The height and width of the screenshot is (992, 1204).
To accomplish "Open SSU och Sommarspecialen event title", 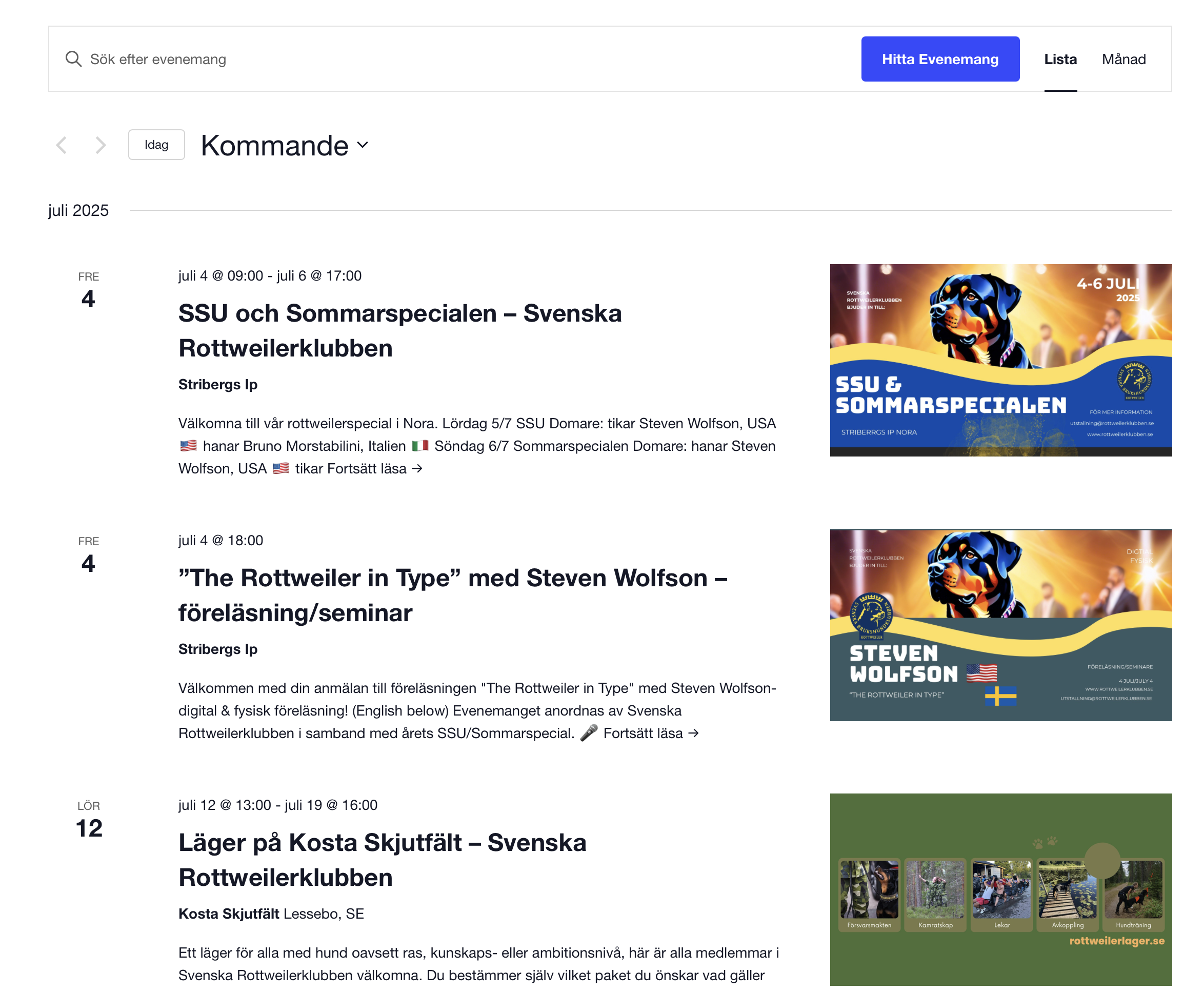I will [400, 330].
